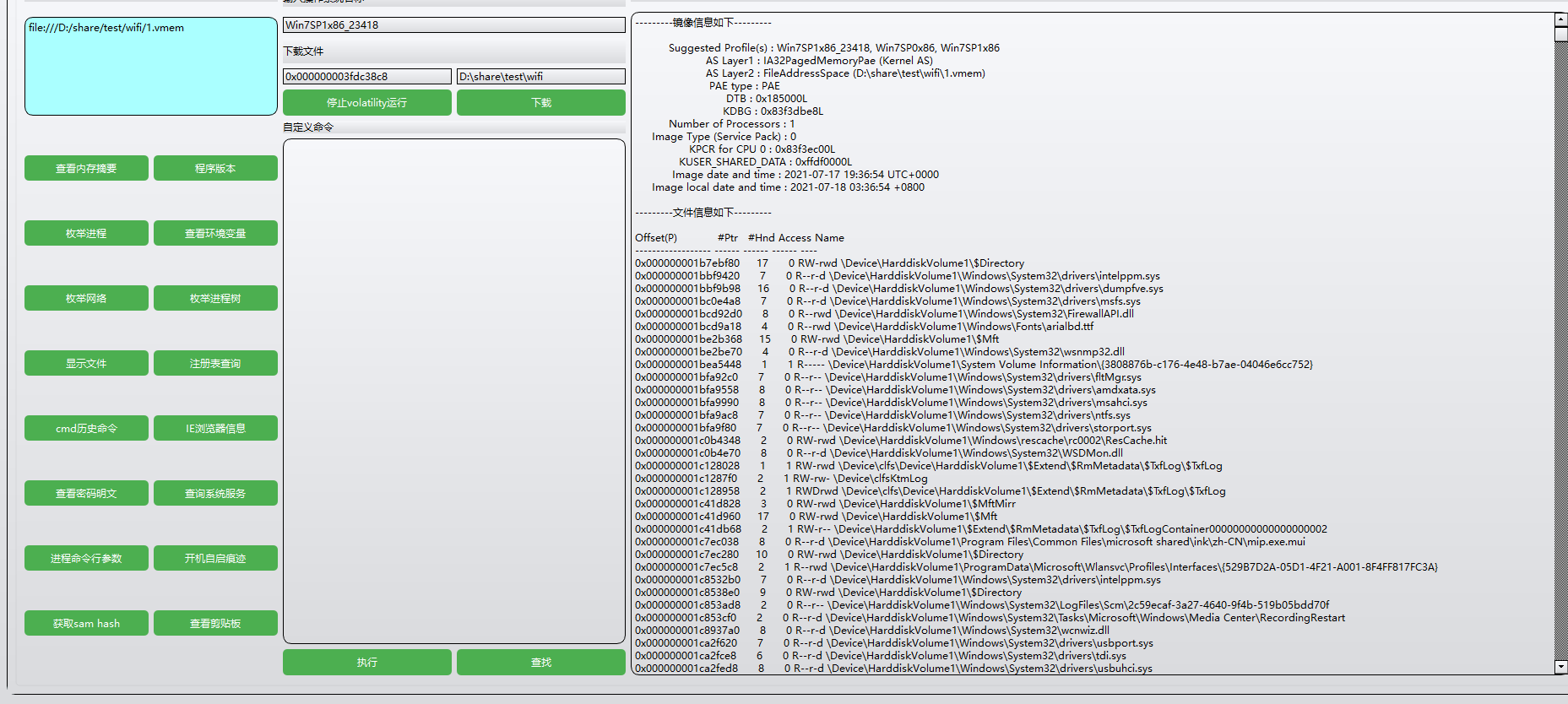Click IE浏览器信息 button
The height and width of the screenshot is (704, 1568).
(x=215, y=428)
